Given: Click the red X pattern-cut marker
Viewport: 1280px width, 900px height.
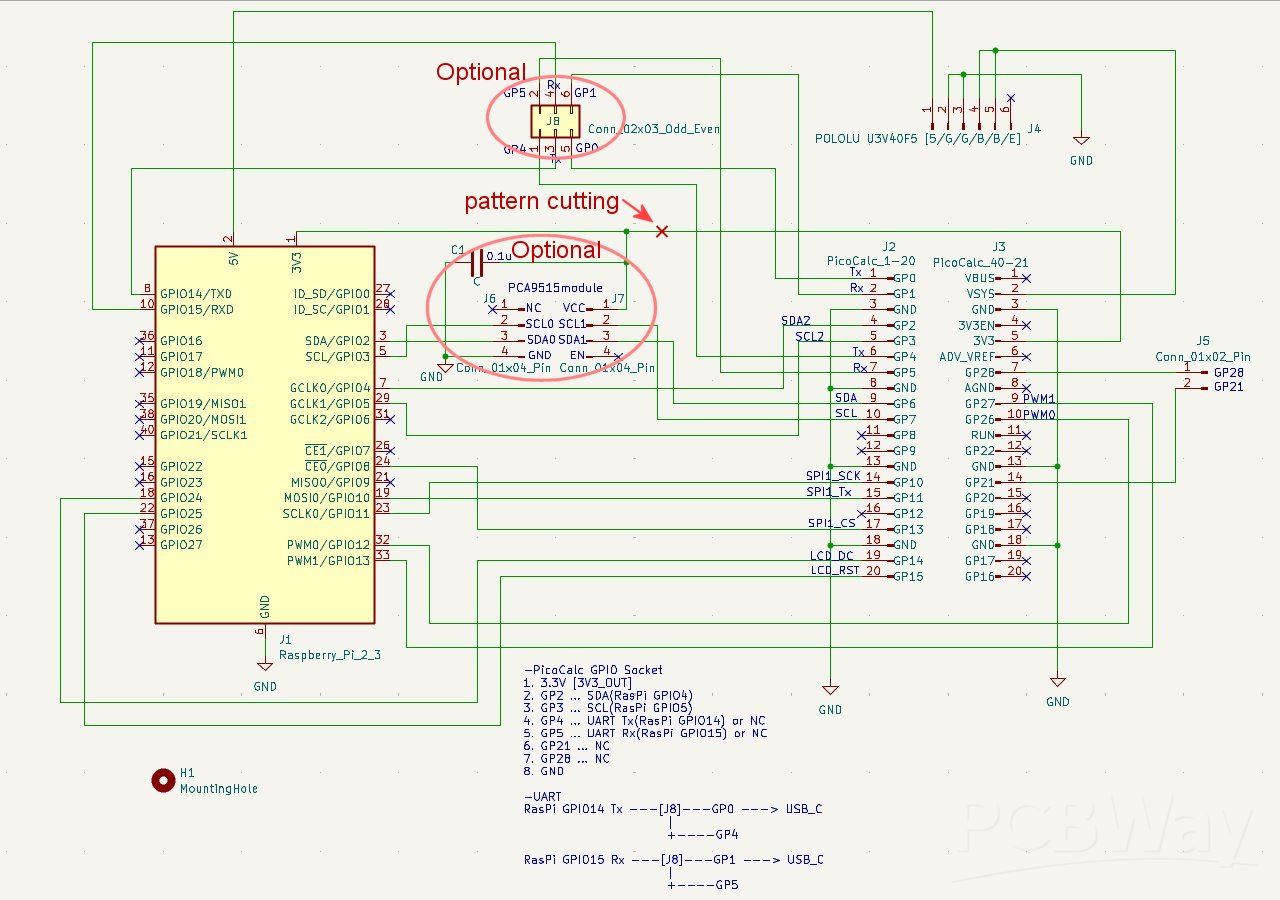Looking at the screenshot, I should pyautogui.click(x=661, y=231).
